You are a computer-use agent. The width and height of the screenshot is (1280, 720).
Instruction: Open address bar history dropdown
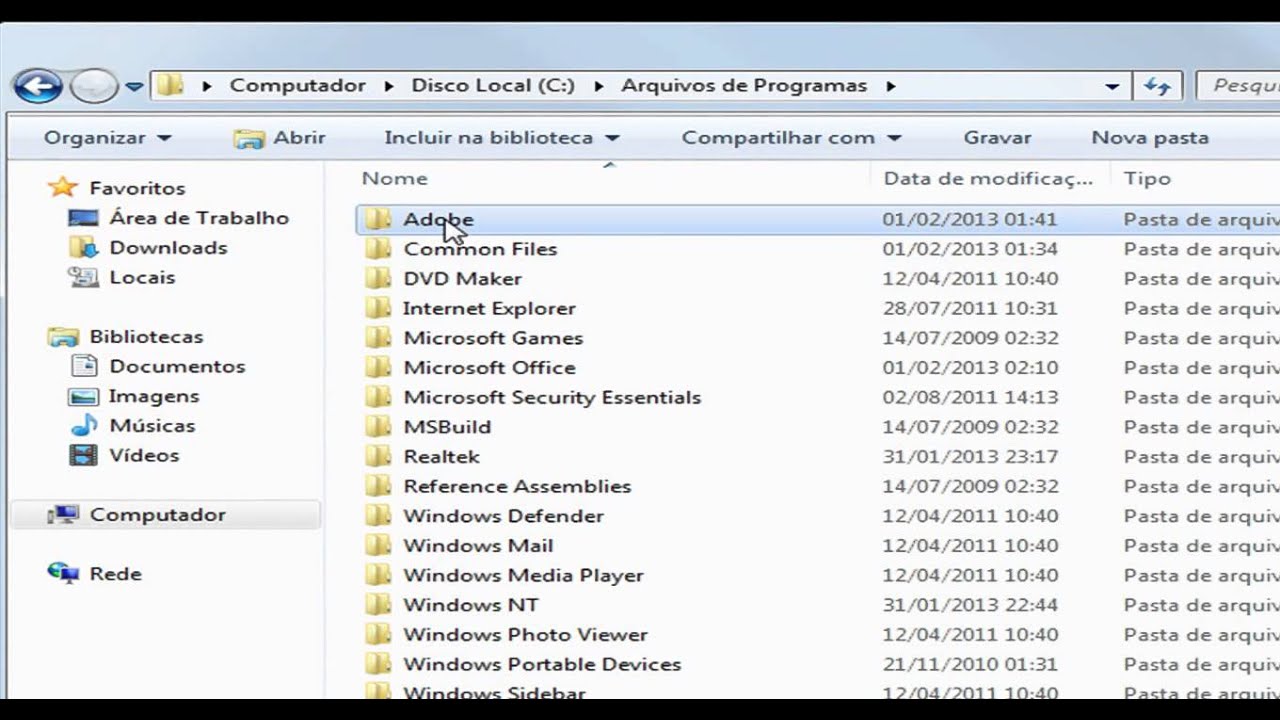[1112, 87]
